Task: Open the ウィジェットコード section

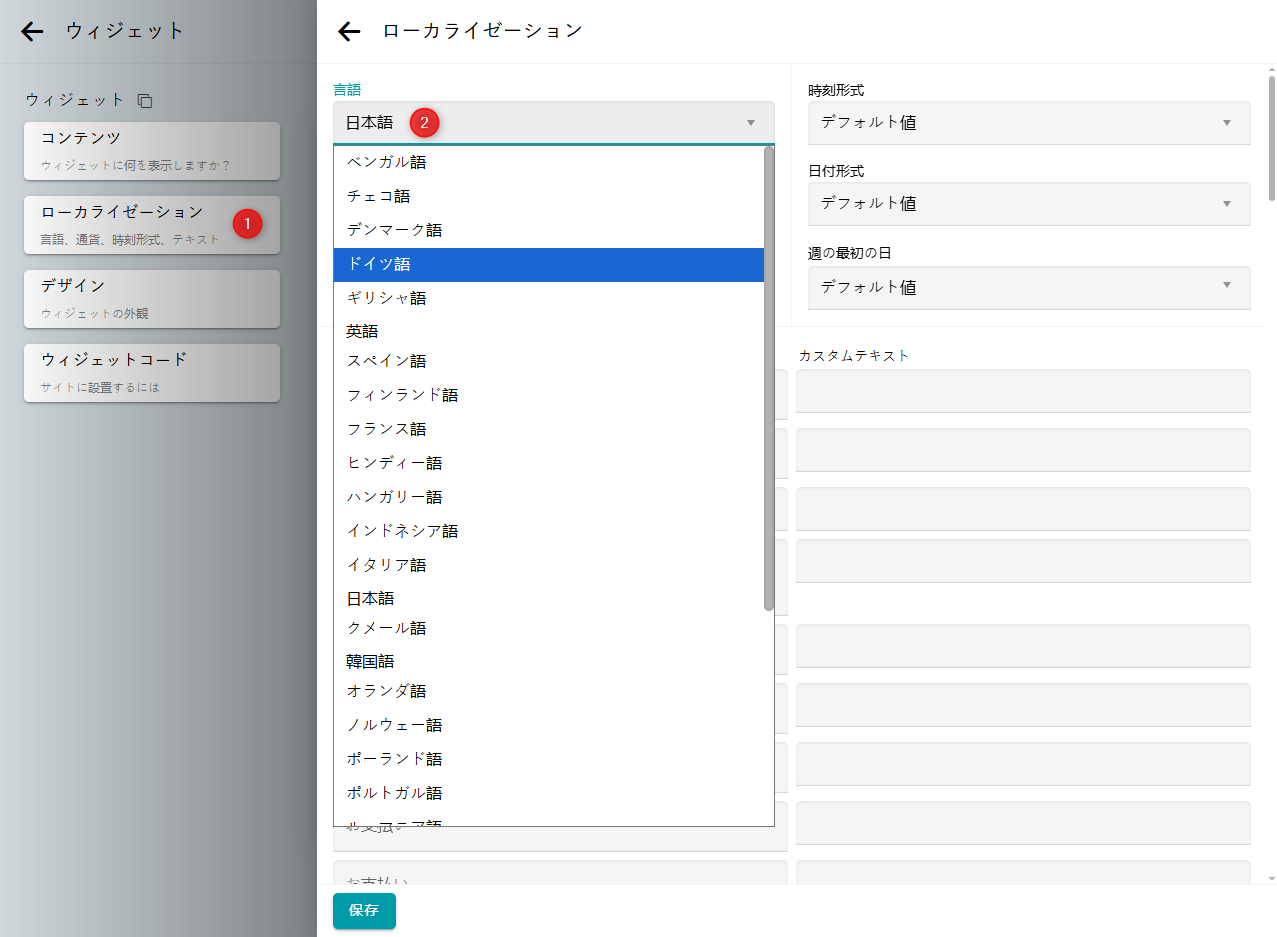Action: click(x=152, y=373)
